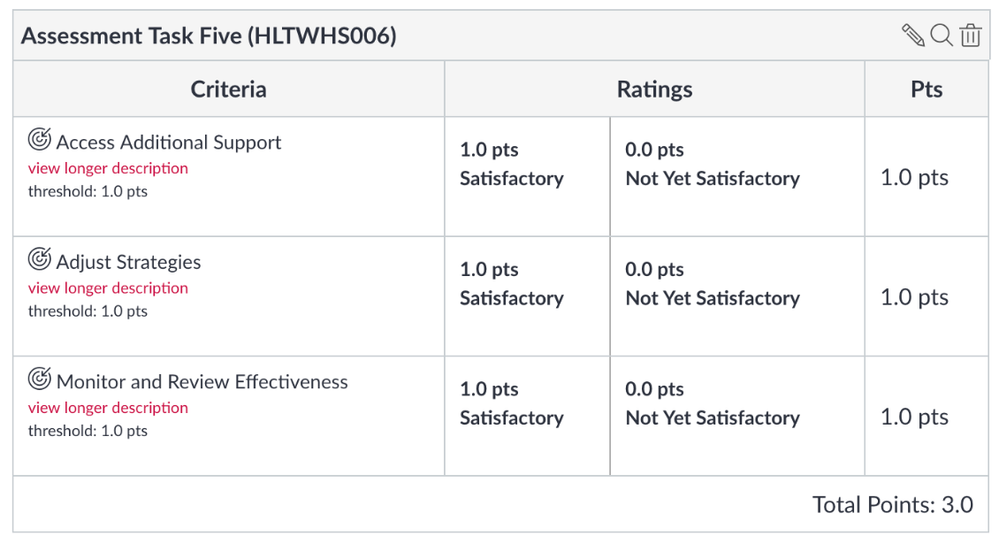The height and width of the screenshot is (545, 999).
Task: Choose Not Yet Satisfactory for Adjust Strategies
Action: [x=737, y=296]
